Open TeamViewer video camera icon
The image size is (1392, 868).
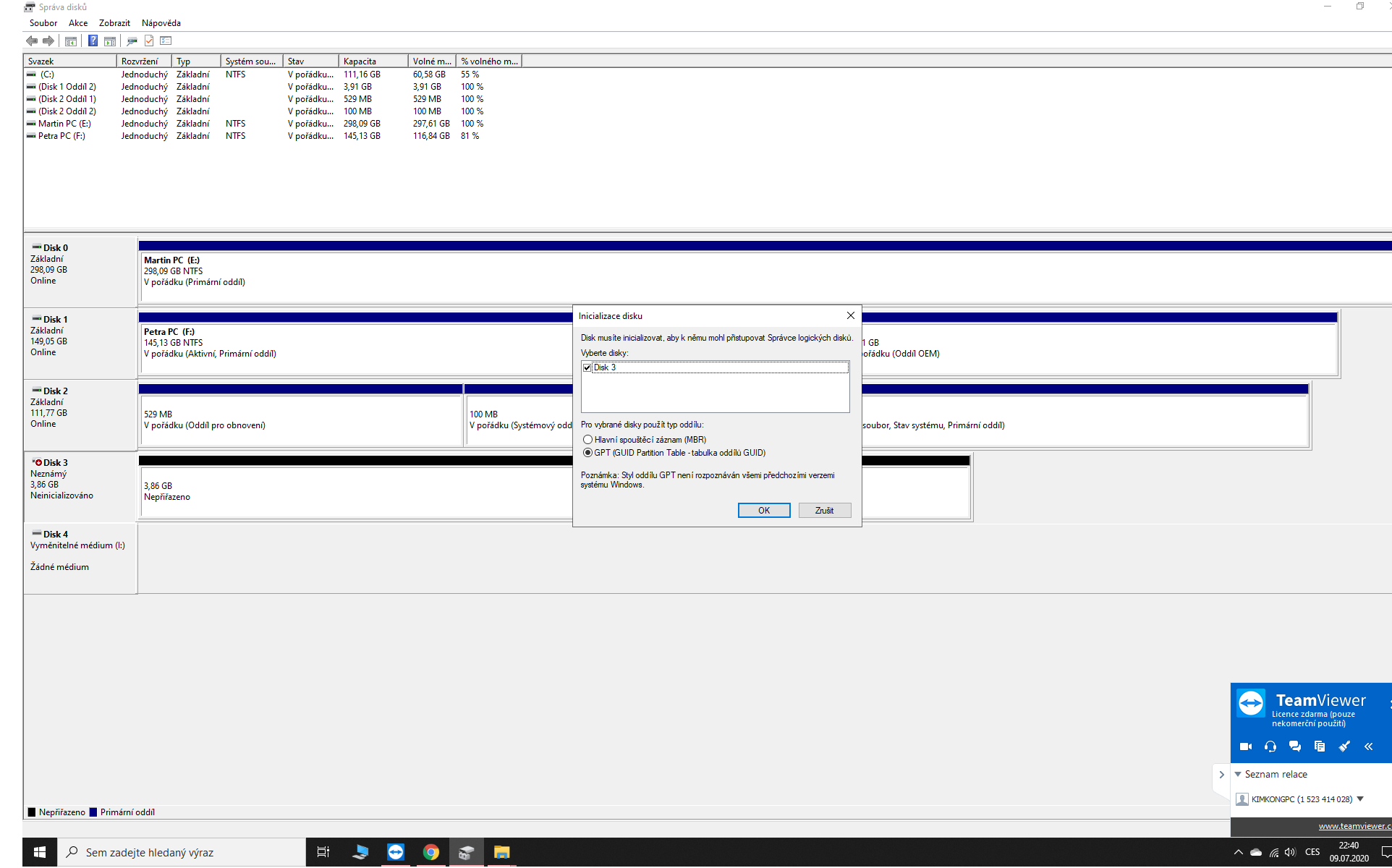click(1245, 746)
